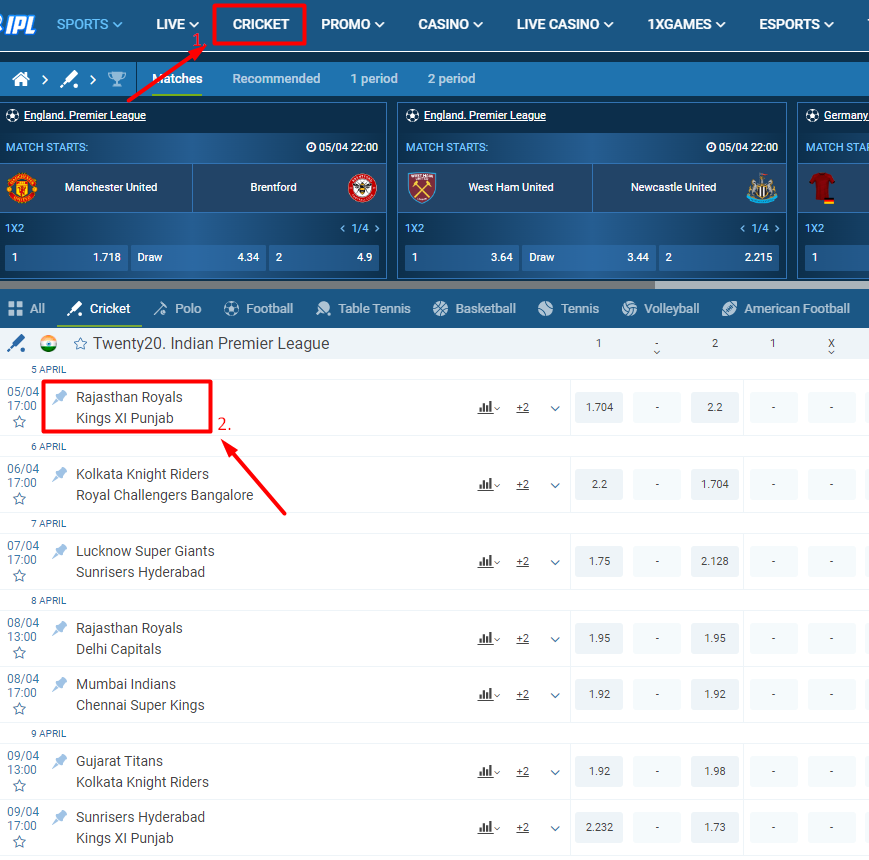Open the Twenty20 Indian Premier League title
The width and height of the screenshot is (869, 860).
coord(211,344)
